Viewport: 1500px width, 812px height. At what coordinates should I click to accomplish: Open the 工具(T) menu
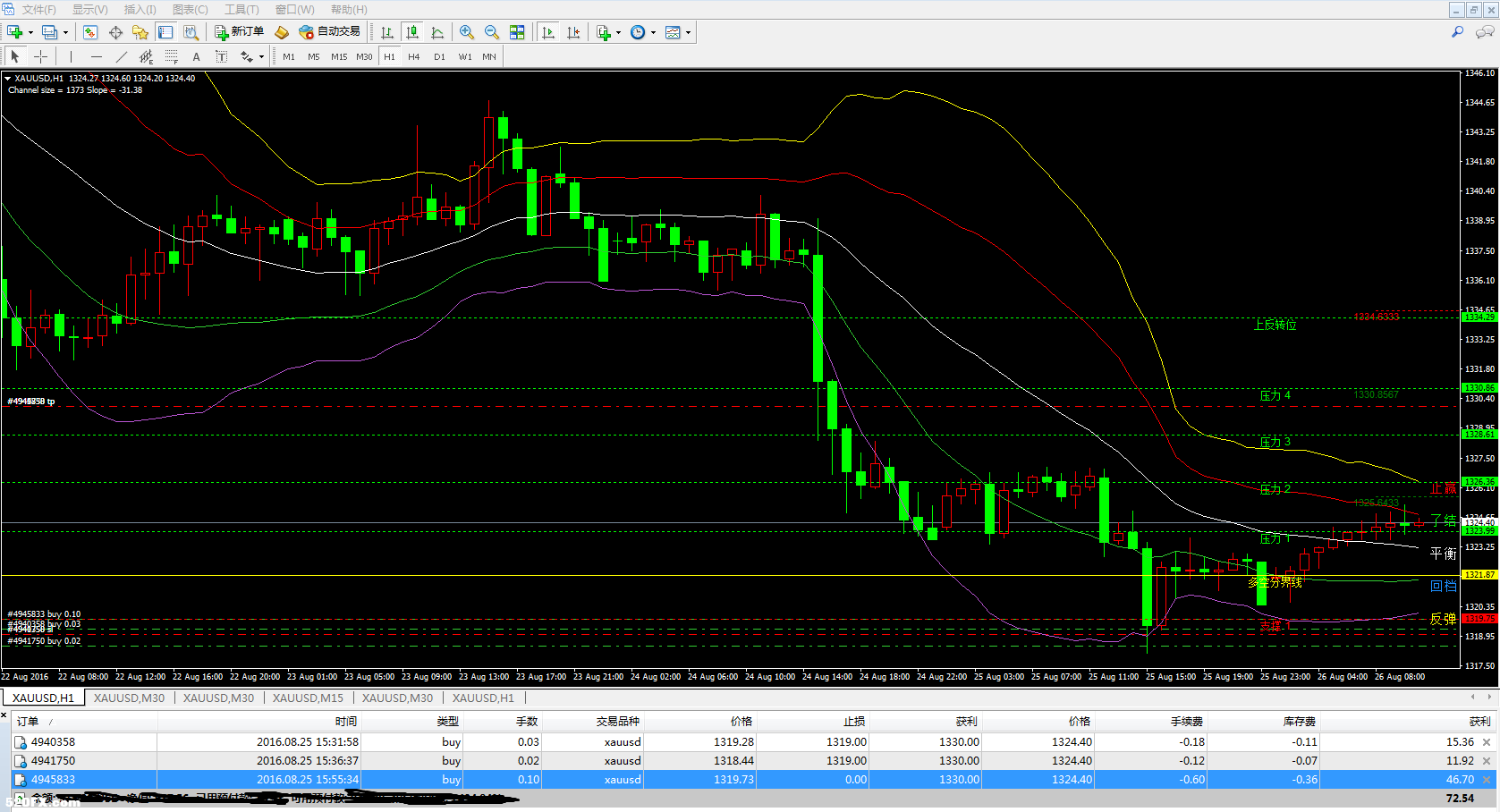coord(242,9)
